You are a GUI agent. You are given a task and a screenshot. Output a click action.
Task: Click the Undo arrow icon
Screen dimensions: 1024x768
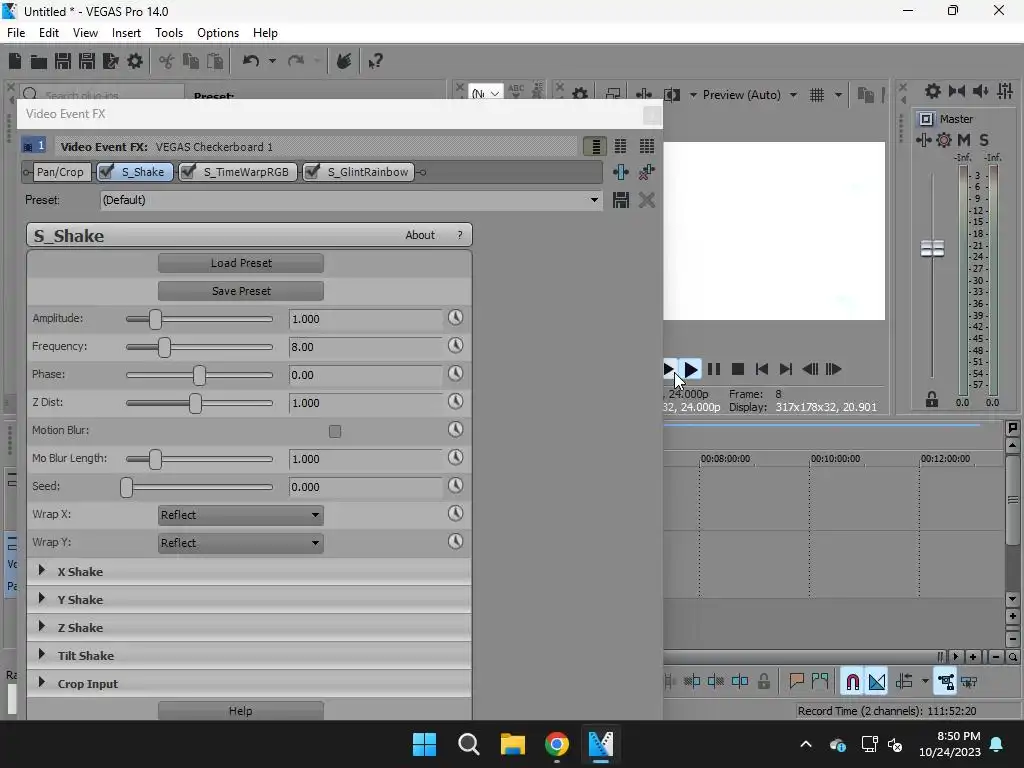tap(251, 61)
